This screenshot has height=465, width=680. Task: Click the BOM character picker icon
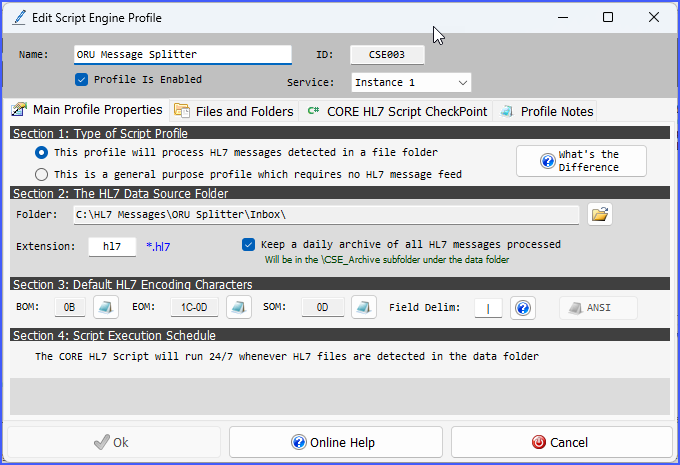click(x=106, y=307)
